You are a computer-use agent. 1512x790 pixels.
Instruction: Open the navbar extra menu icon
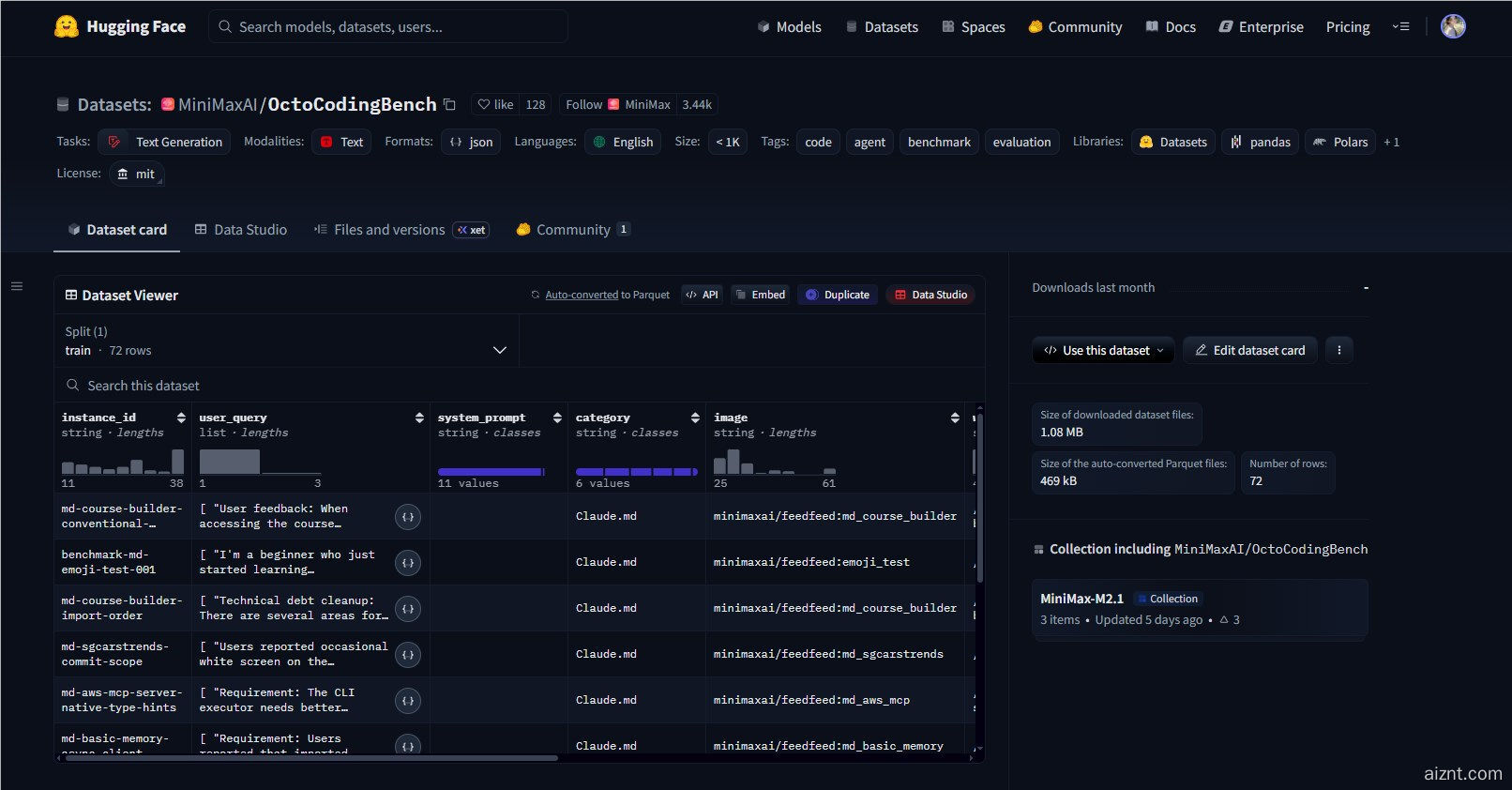pyautogui.click(x=1400, y=27)
